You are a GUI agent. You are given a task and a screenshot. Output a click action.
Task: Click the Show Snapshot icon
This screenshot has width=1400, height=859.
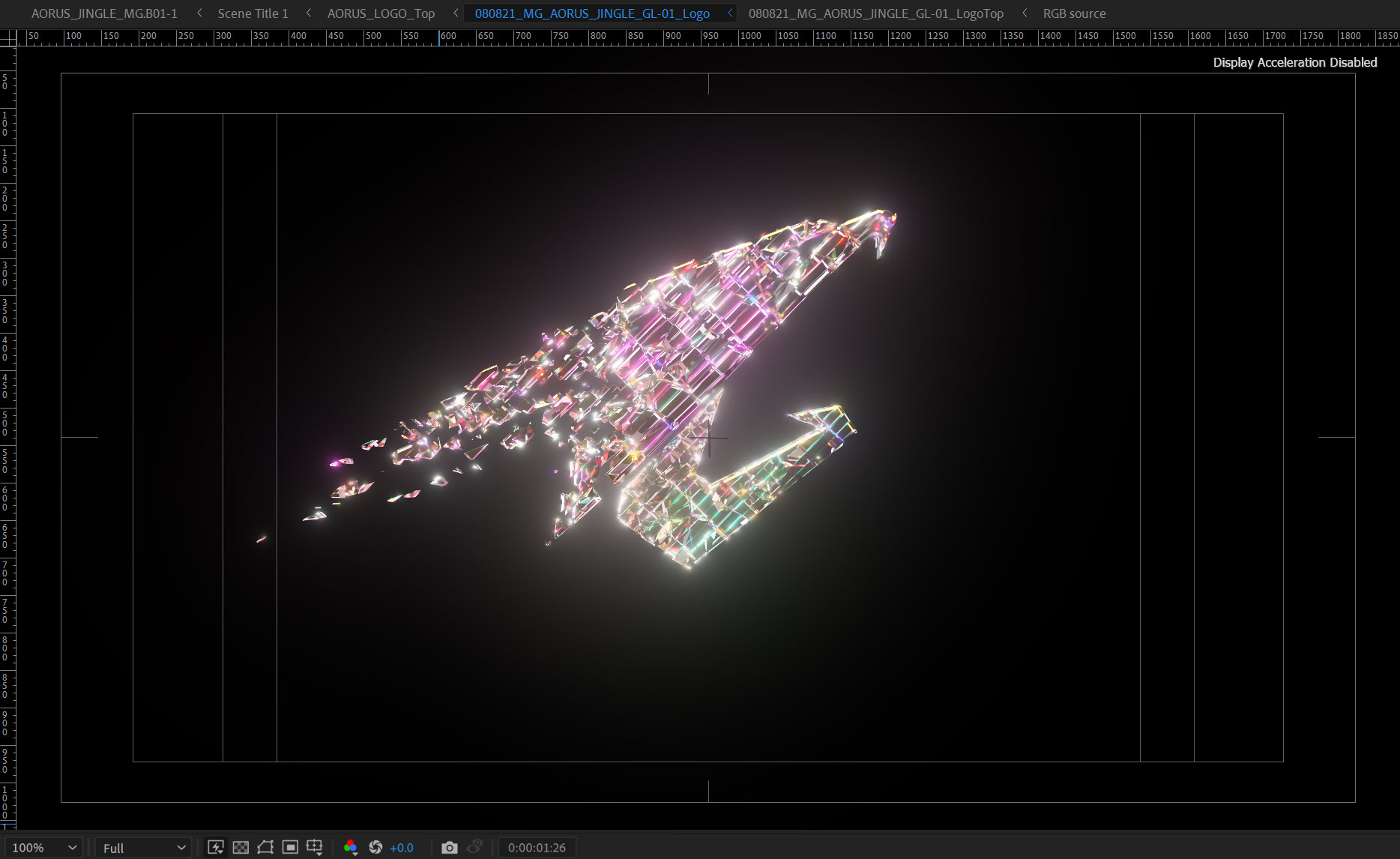click(474, 847)
